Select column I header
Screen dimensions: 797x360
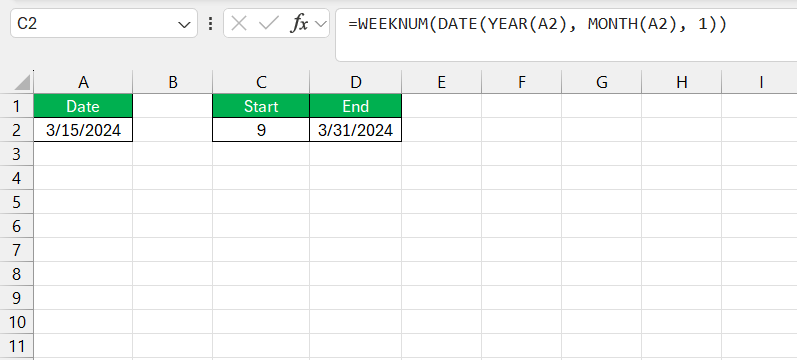pyautogui.click(x=760, y=82)
